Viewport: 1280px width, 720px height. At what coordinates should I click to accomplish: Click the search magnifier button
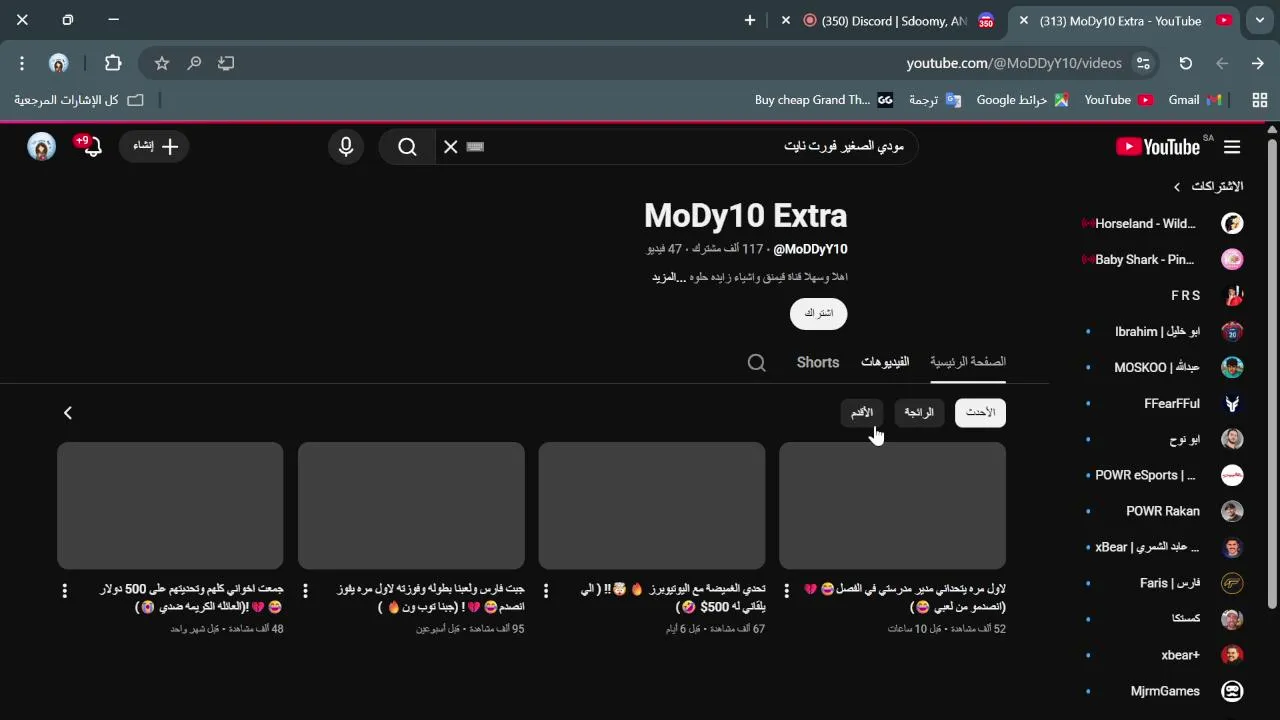click(x=407, y=147)
